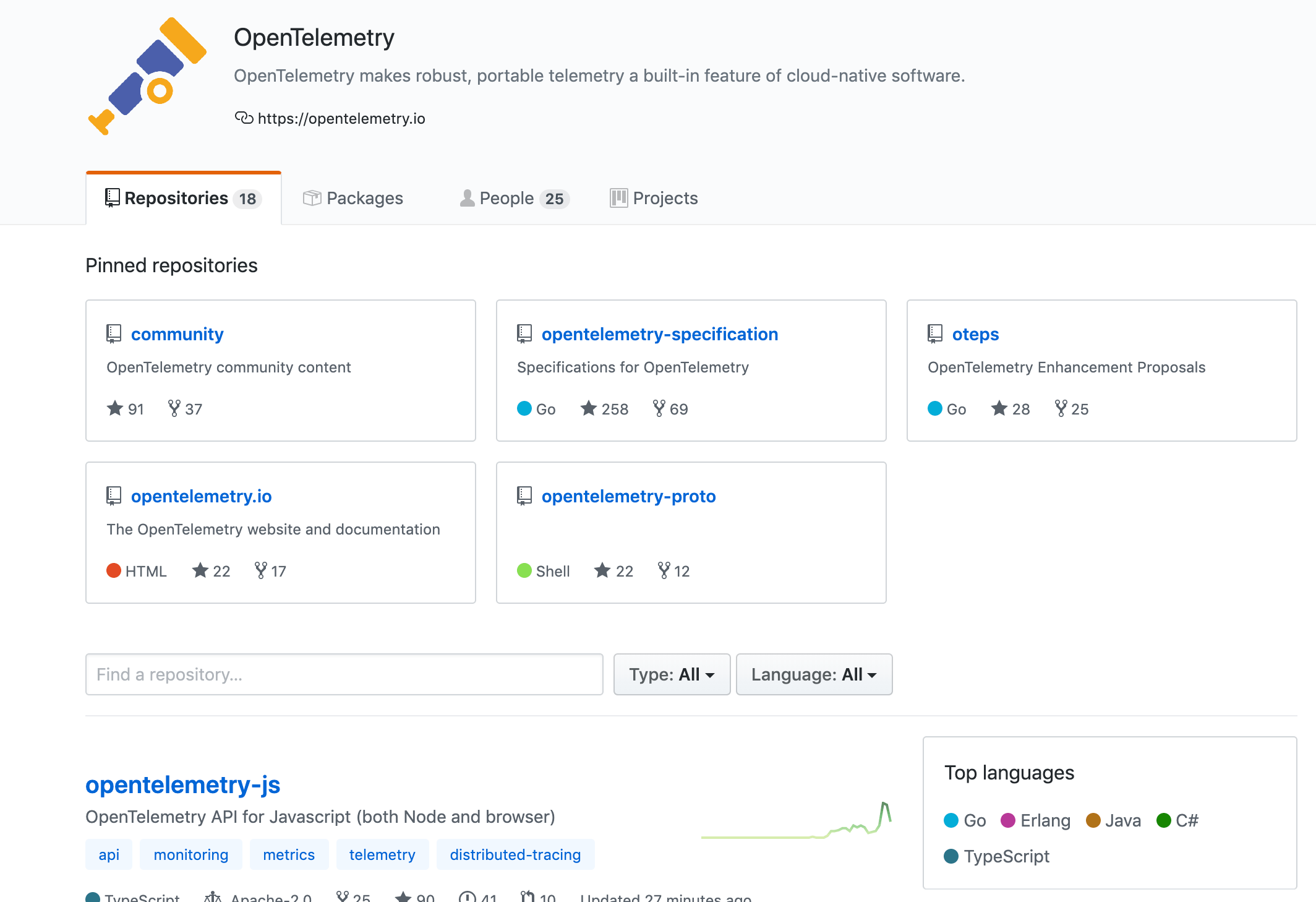Viewport: 1316px width, 902px height.
Task: Click the repo icon beside community
Action: (114, 334)
